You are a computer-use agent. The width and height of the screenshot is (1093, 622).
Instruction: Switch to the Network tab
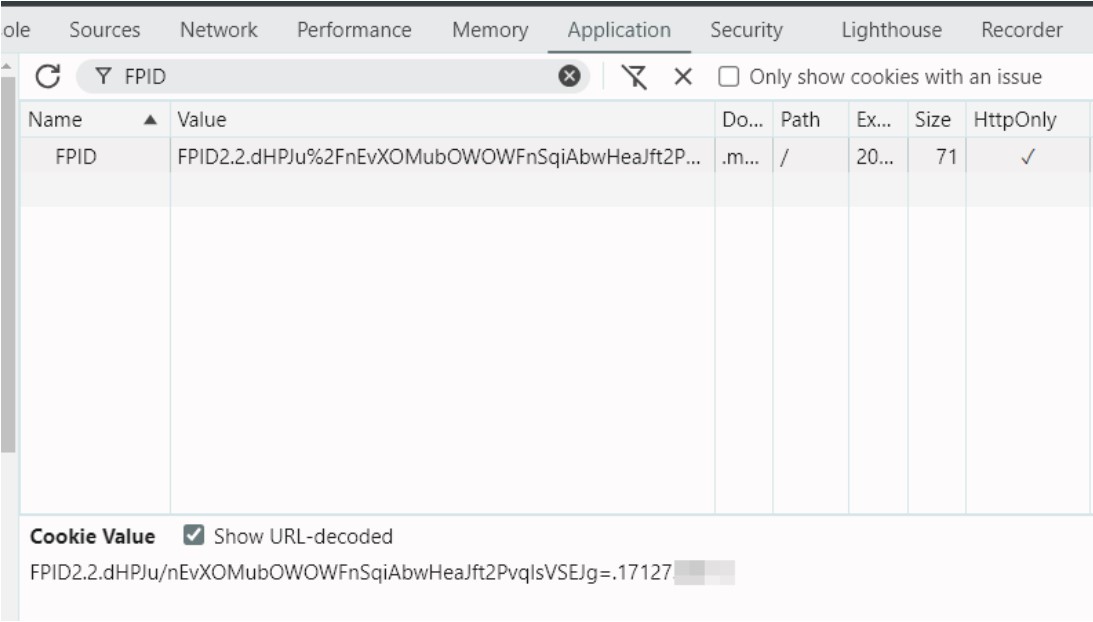click(x=218, y=30)
